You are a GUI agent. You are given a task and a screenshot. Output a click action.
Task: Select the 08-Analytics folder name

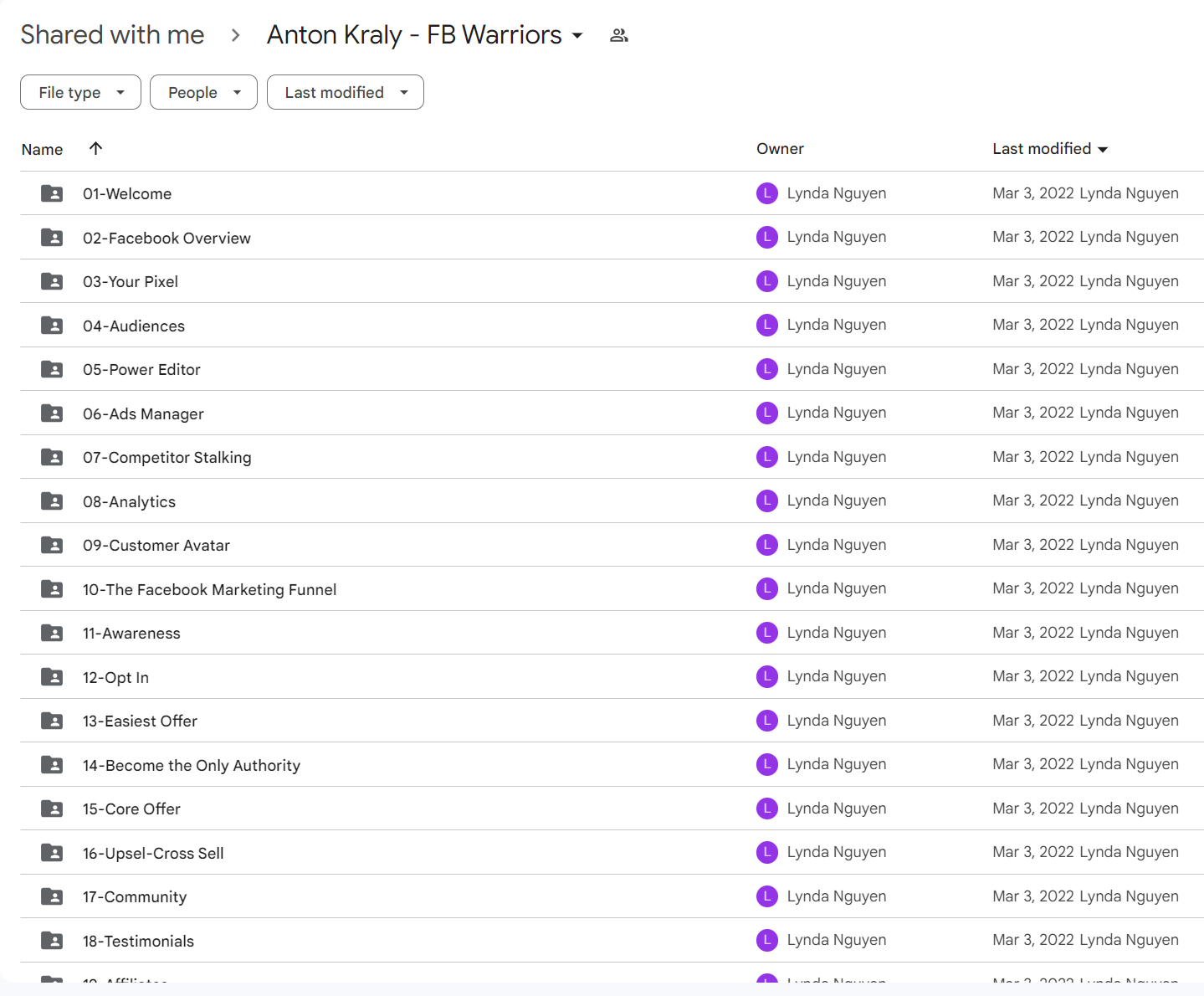129,501
